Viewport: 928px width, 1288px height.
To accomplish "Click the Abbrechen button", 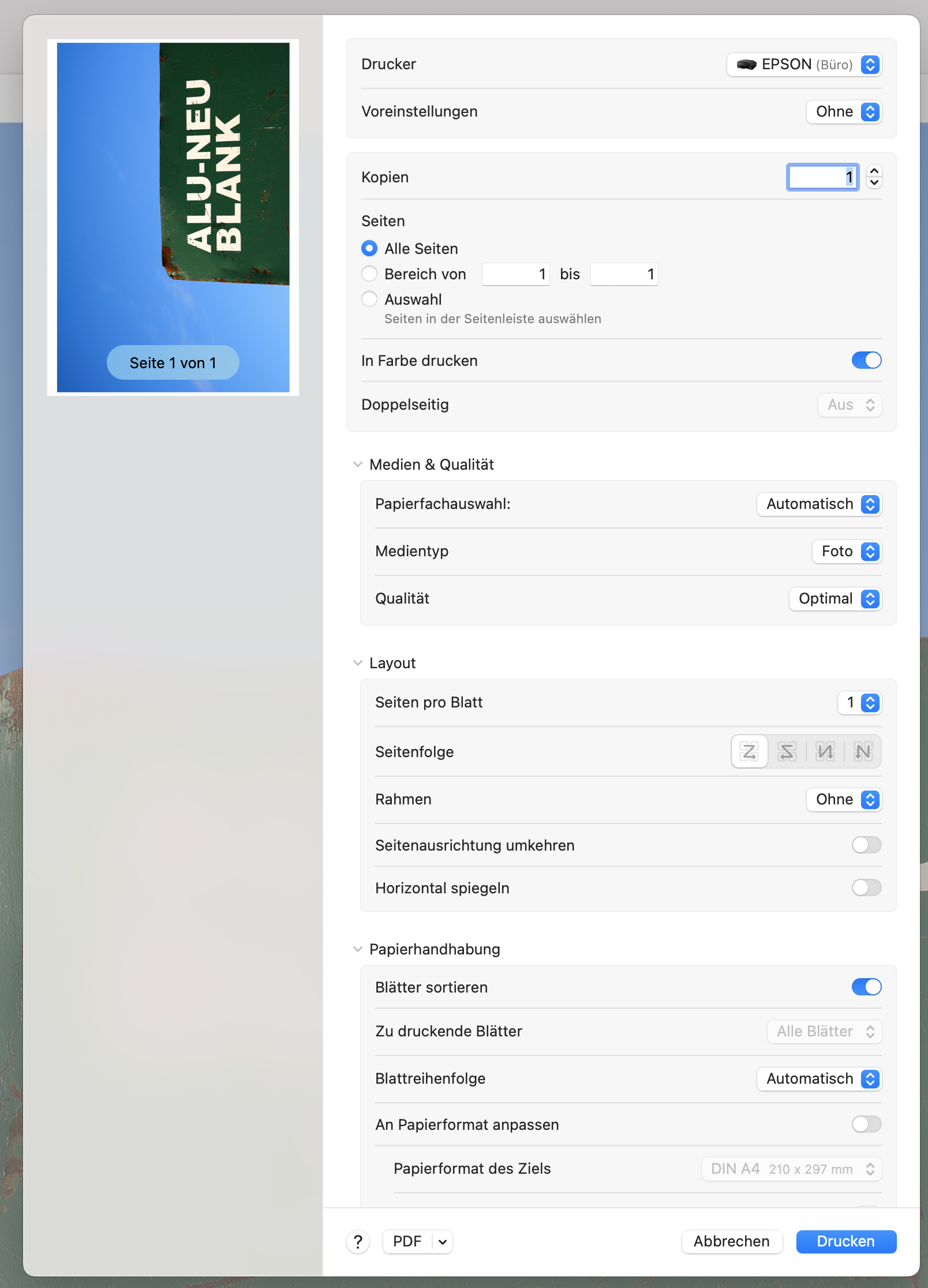I will pyautogui.click(x=731, y=1241).
